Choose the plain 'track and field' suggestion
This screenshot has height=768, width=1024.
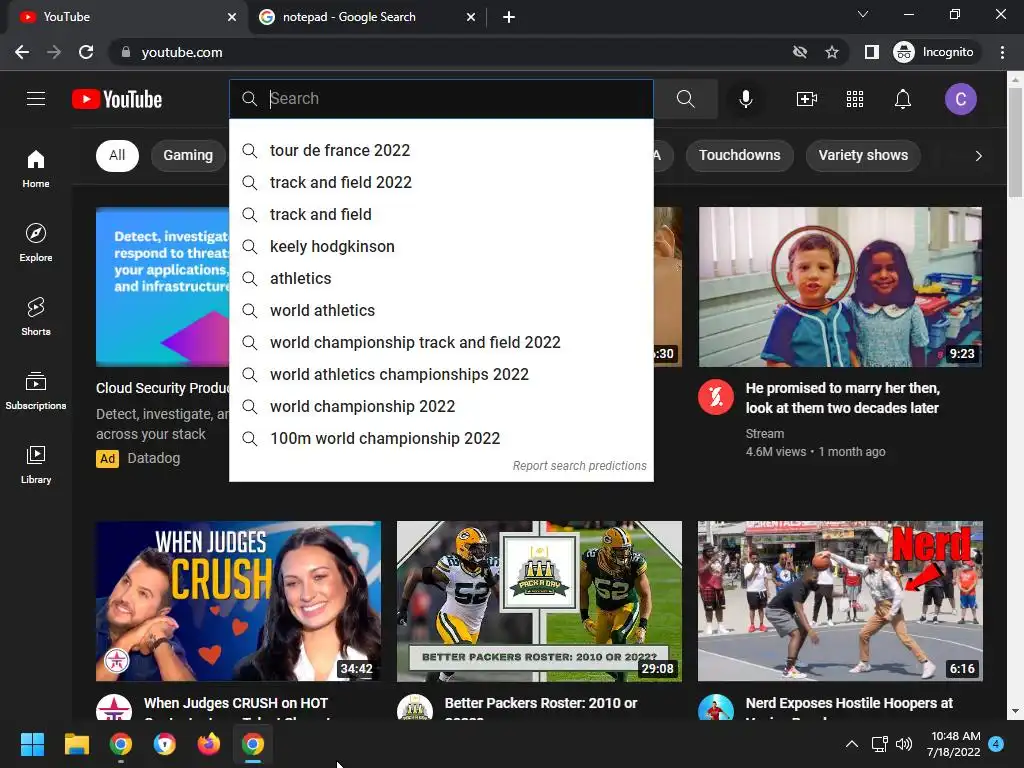pos(441,214)
